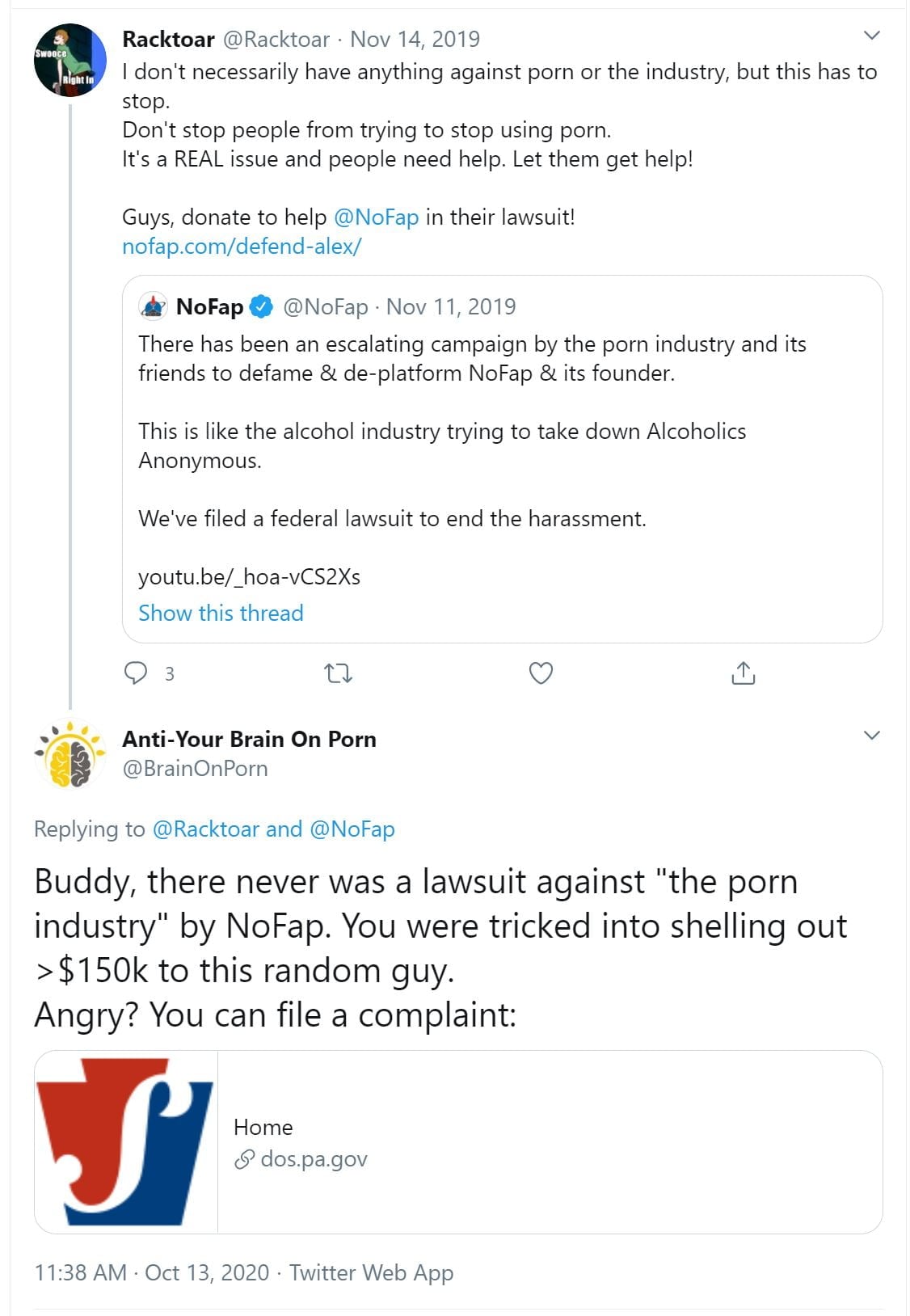Expand the chevron menu on BrainOnPorn's reply
Image resolution: width=910 pixels, height=1316 pixels.
point(871,736)
